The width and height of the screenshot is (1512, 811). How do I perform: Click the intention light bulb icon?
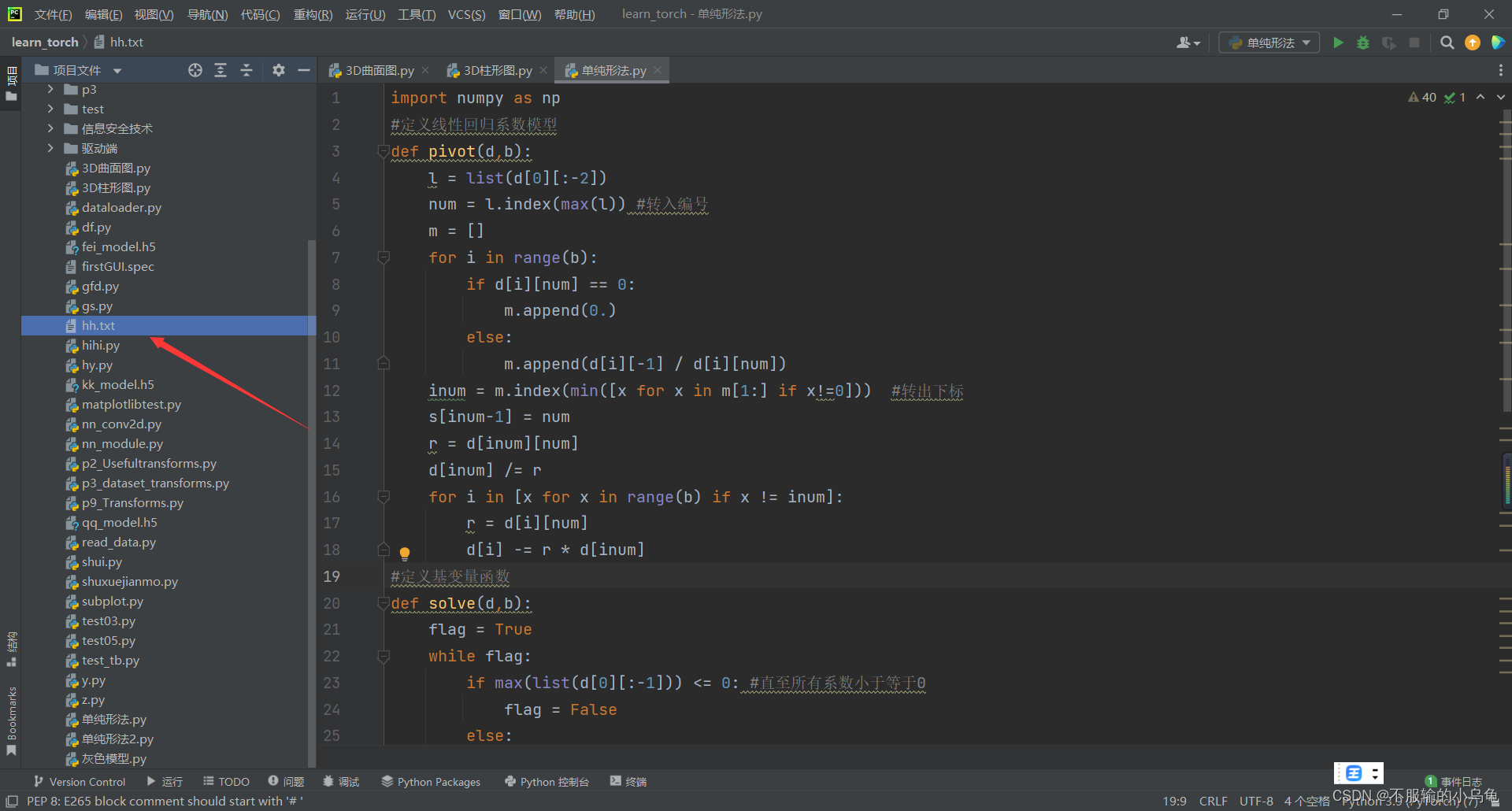(405, 553)
